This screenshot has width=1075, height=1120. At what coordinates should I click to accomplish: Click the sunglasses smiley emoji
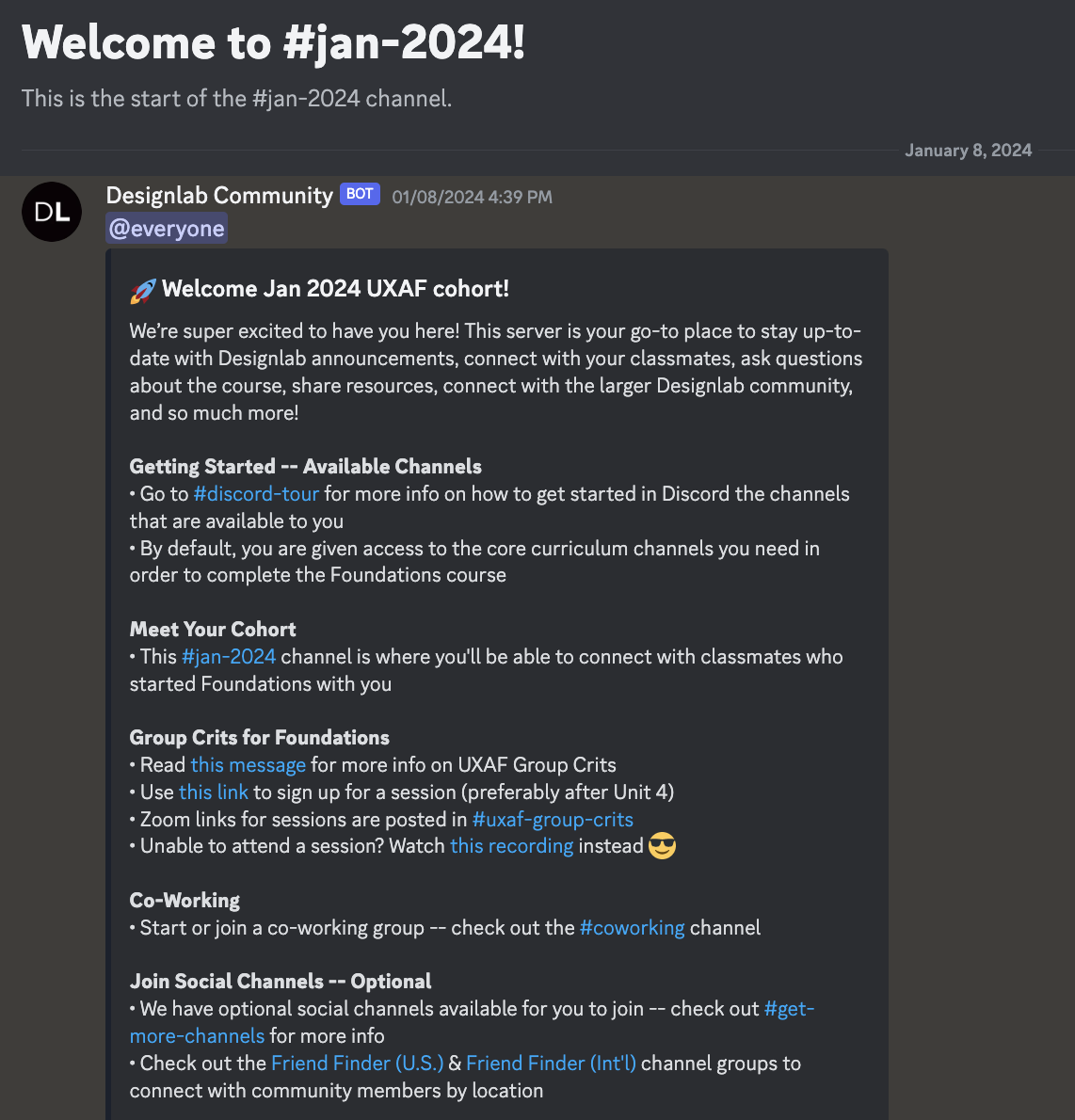pyautogui.click(x=663, y=846)
